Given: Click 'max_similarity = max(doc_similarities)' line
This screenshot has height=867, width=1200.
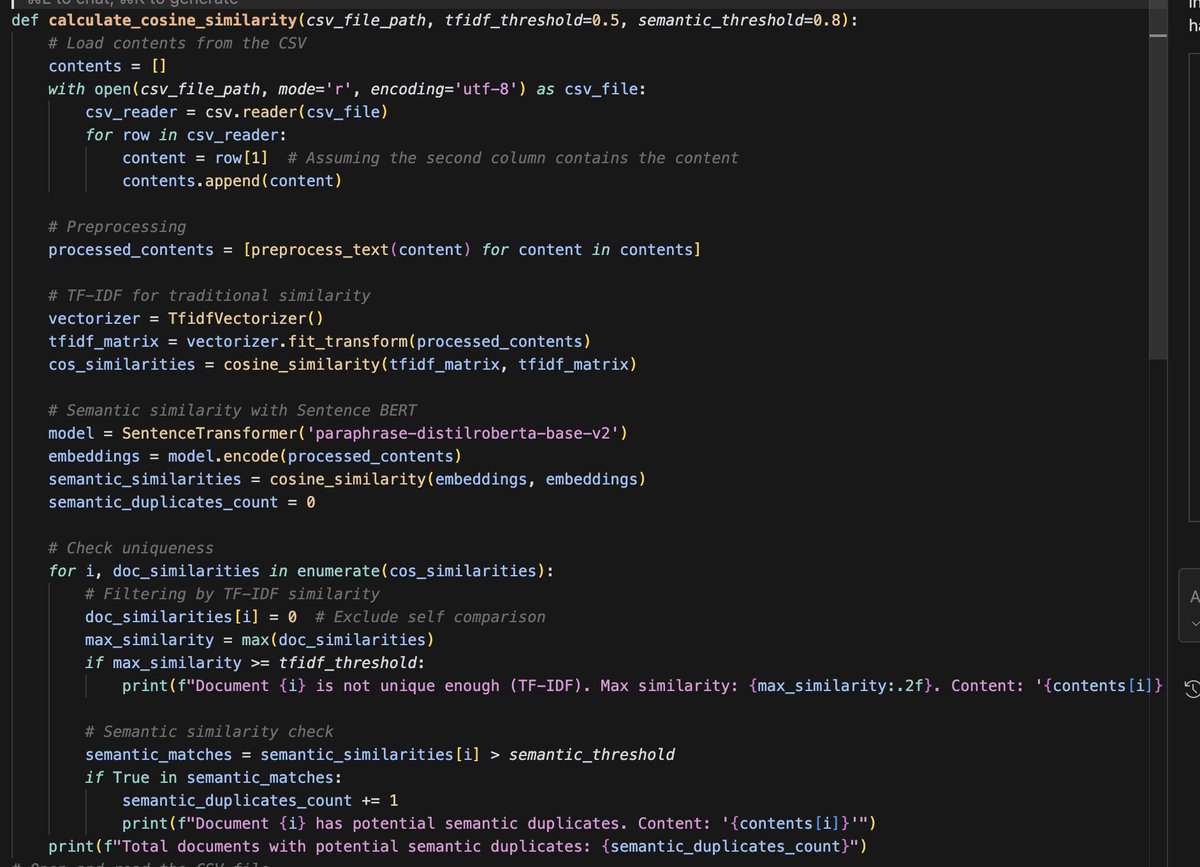Looking at the screenshot, I should 260,641.
